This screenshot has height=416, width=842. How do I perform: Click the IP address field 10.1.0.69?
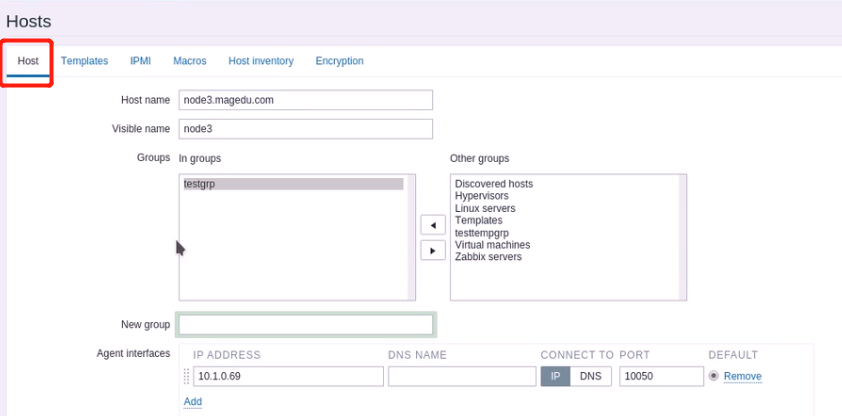[x=288, y=376]
